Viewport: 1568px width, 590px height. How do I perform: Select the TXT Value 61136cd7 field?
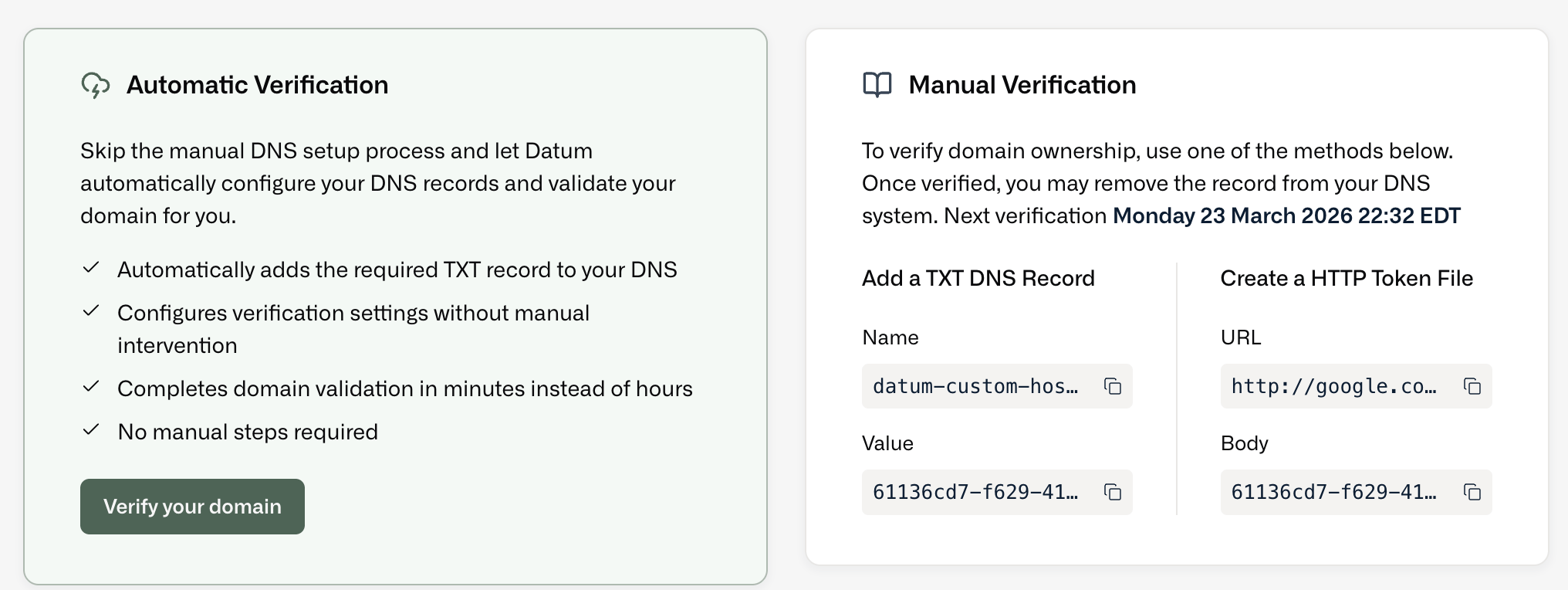click(997, 492)
